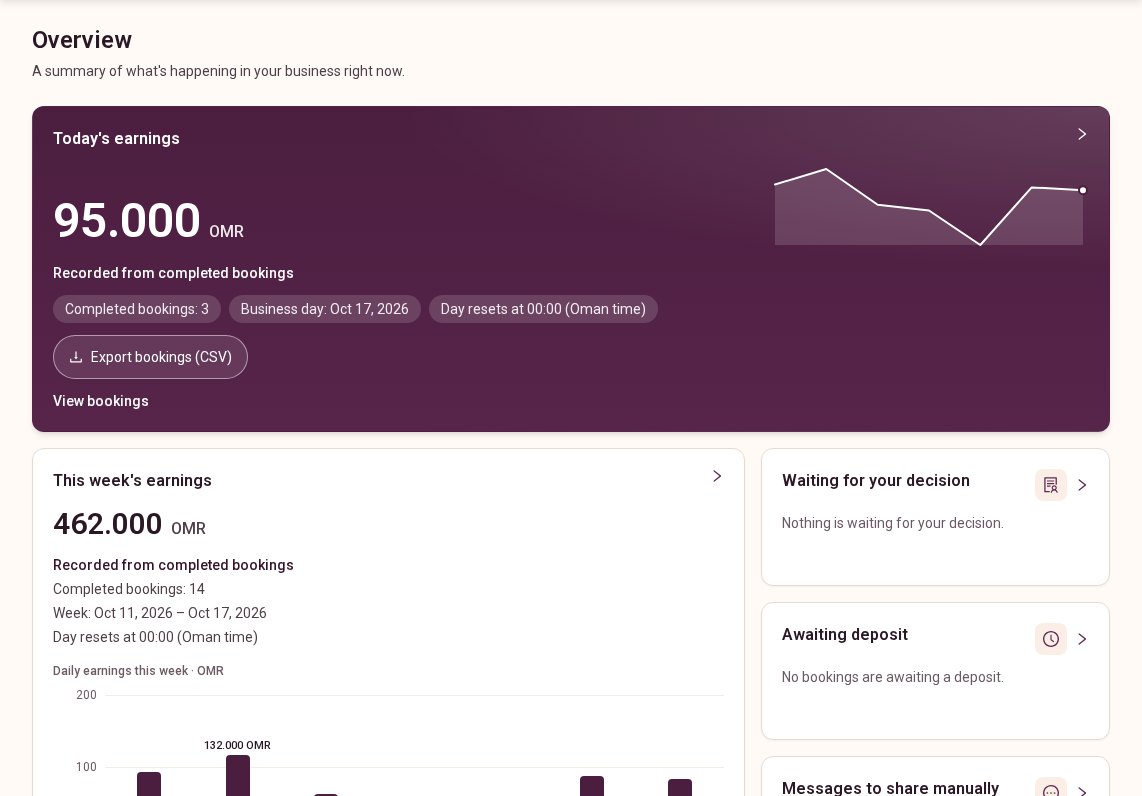Viewport: 1142px width, 796px height.
Task: Click This week's earnings card title
Action: 133,481
